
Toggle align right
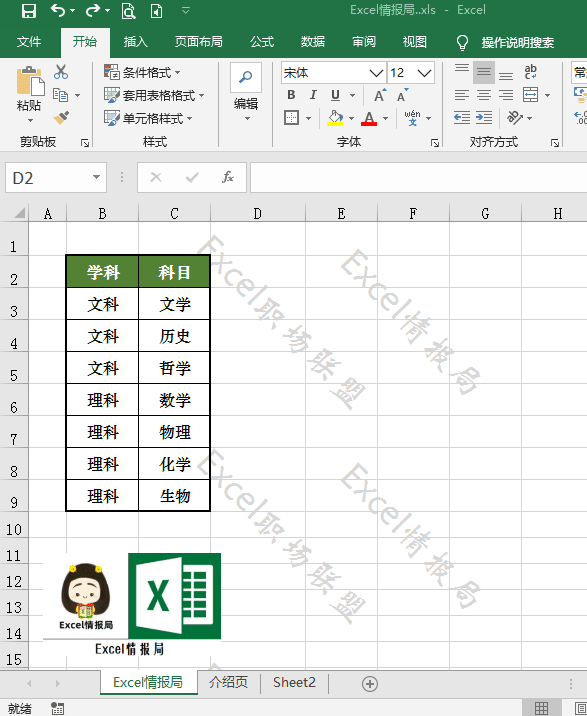click(506, 95)
